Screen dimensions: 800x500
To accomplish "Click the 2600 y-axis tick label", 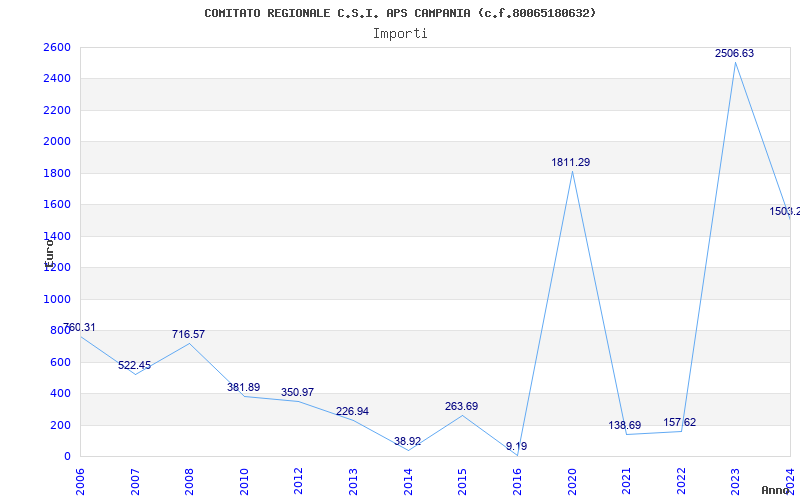I will (57, 47).
